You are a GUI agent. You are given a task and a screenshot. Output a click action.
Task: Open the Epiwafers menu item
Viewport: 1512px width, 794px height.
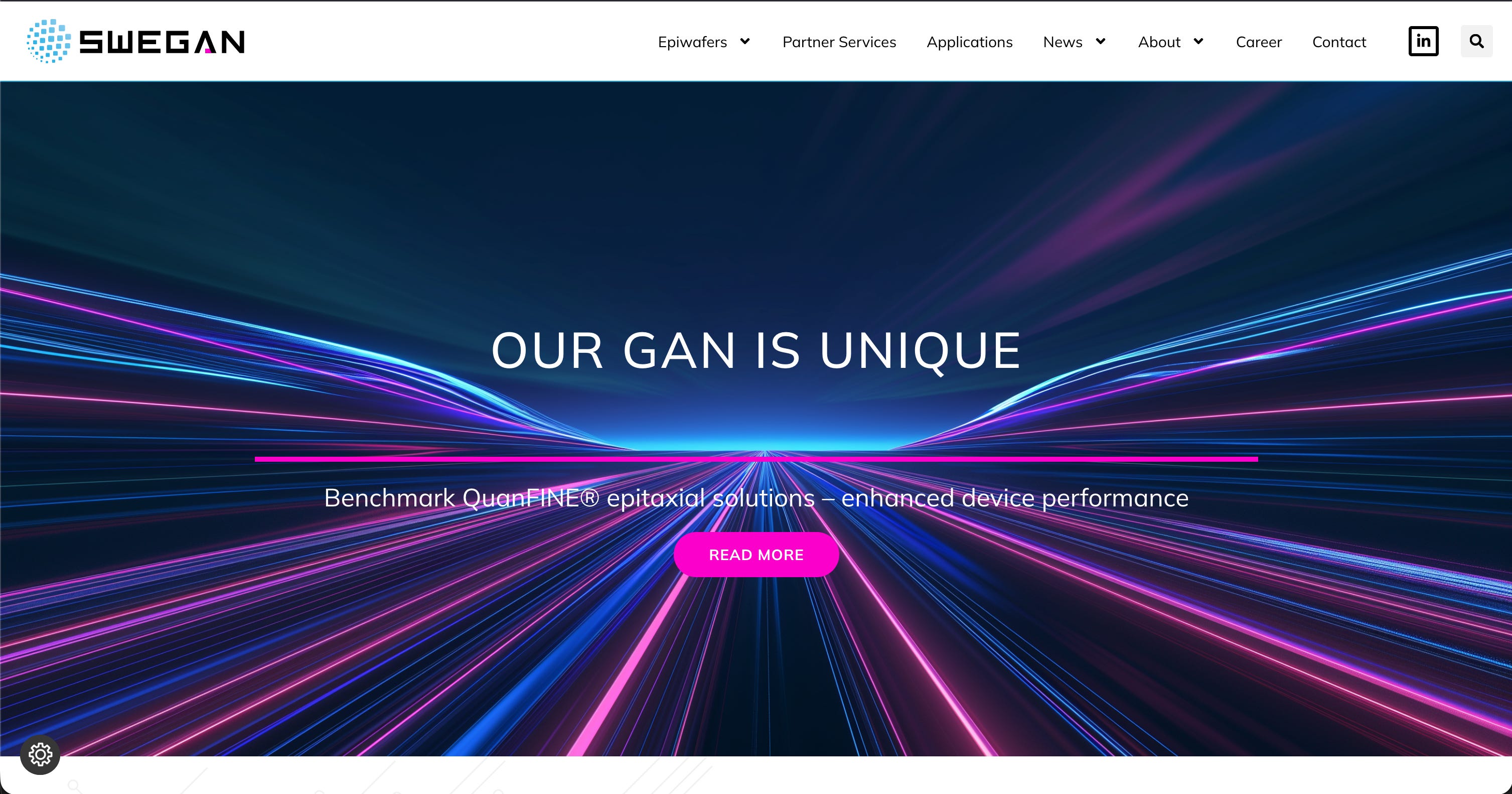point(692,42)
